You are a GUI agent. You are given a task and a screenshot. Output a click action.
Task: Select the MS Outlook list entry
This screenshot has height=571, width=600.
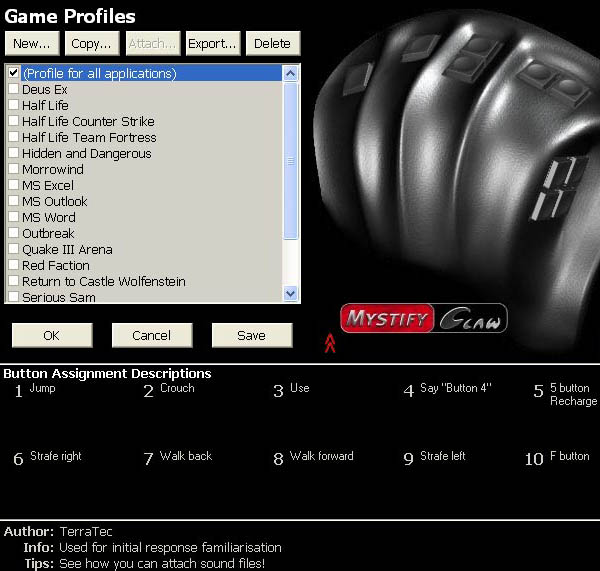(55, 201)
